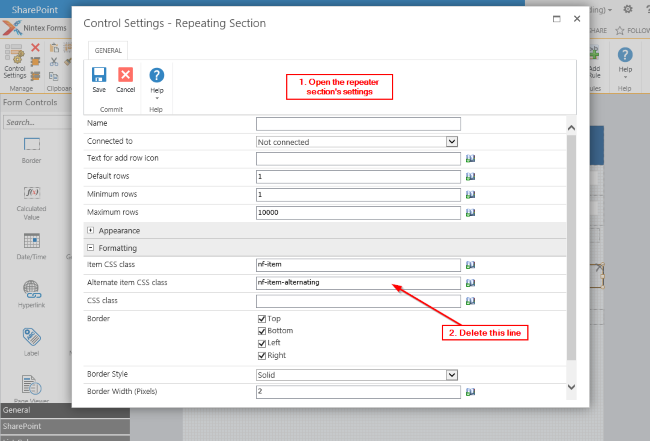Click the Minimum rows input field
650x441 pixels.
pyautogui.click(x=358, y=195)
